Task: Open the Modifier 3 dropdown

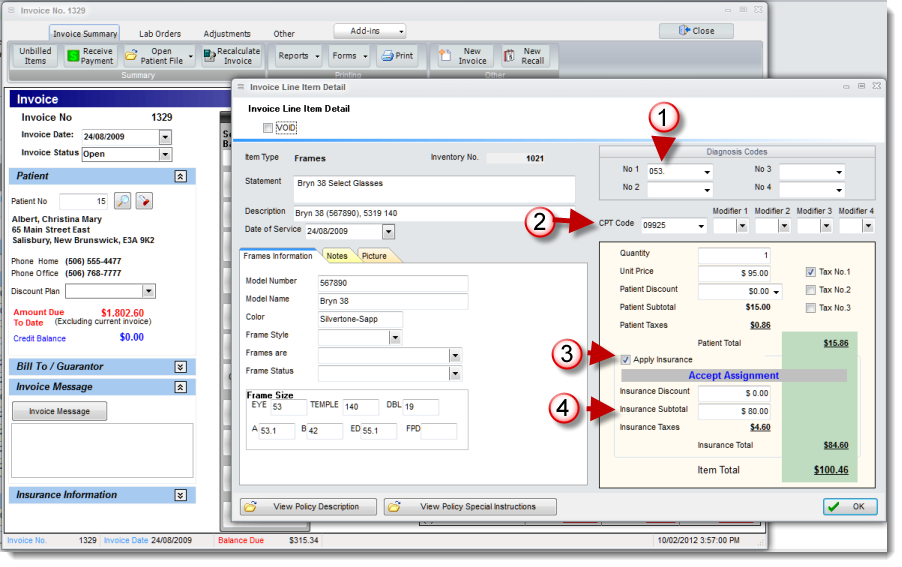Action: [827, 226]
